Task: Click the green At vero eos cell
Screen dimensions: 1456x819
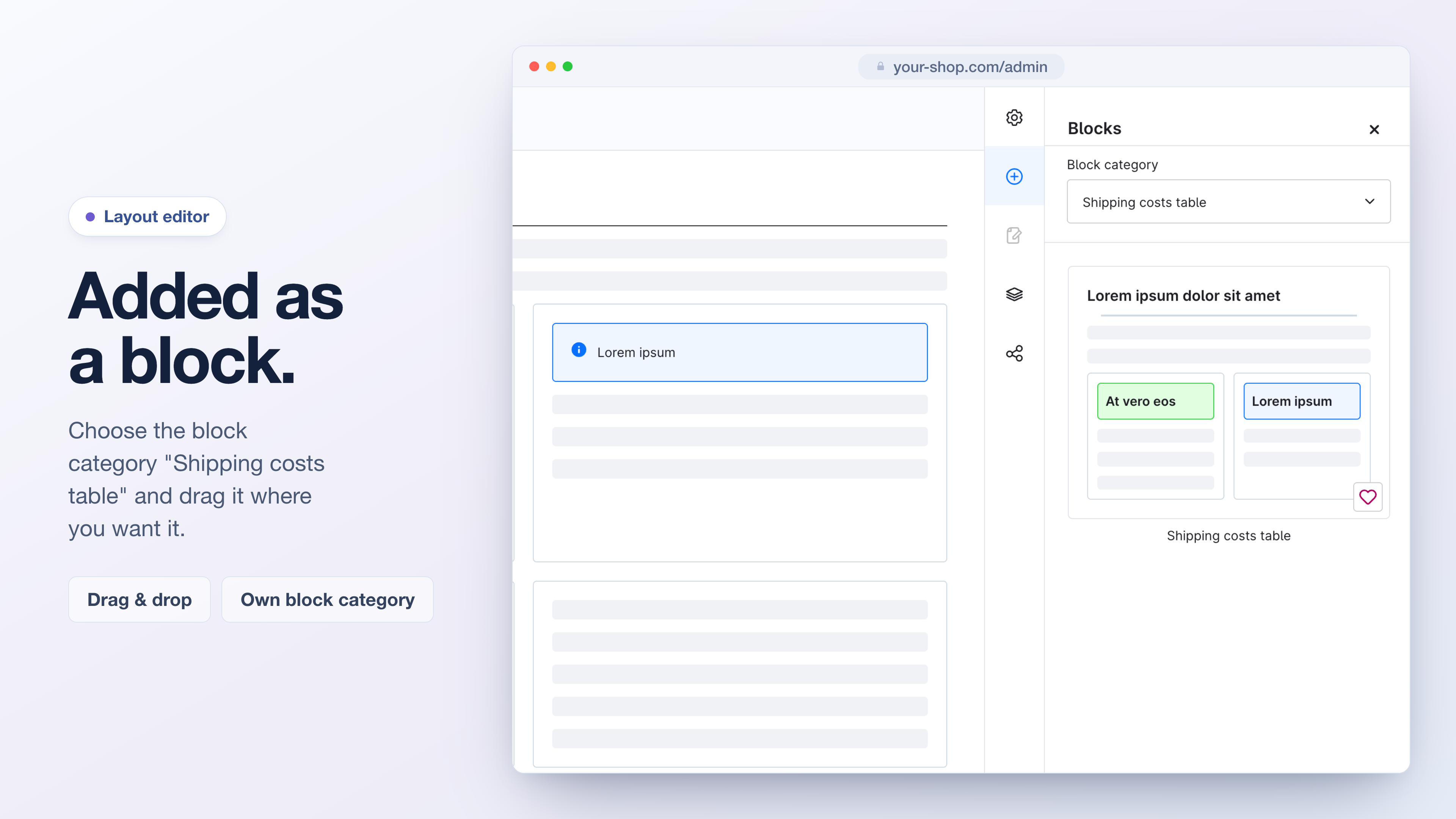Action: 1155,401
